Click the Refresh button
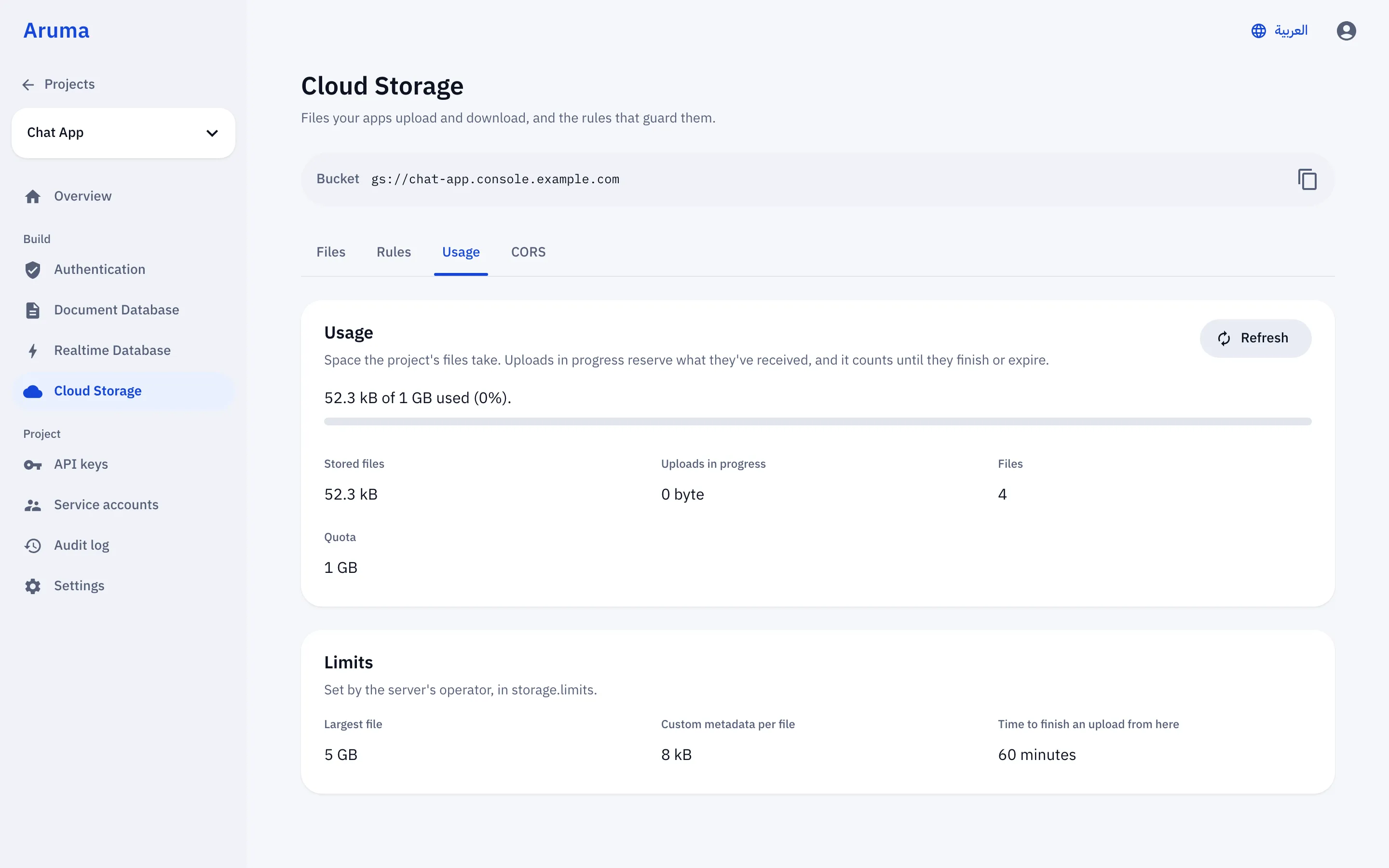This screenshot has height=868, width=1389. [1255, 338]
